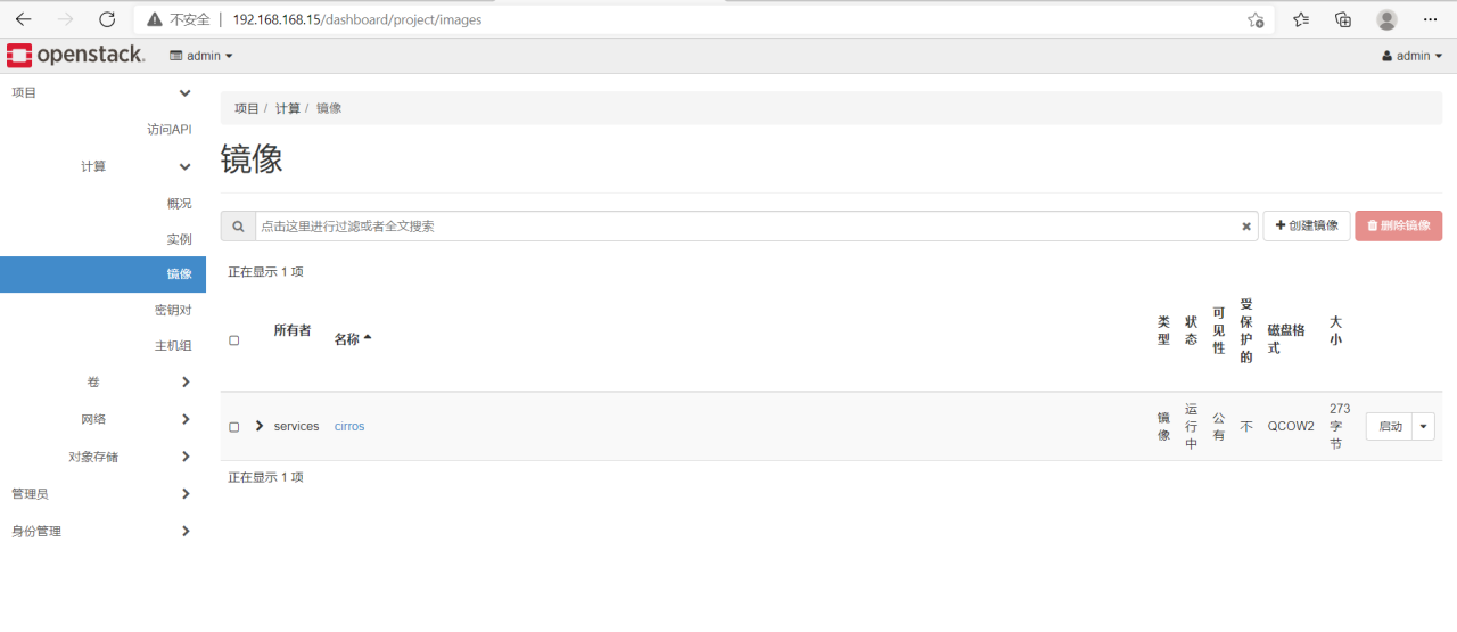1457x632 pixels.
Task: Check the checkbox on the cirros image row
Action: tap(234, 426)
